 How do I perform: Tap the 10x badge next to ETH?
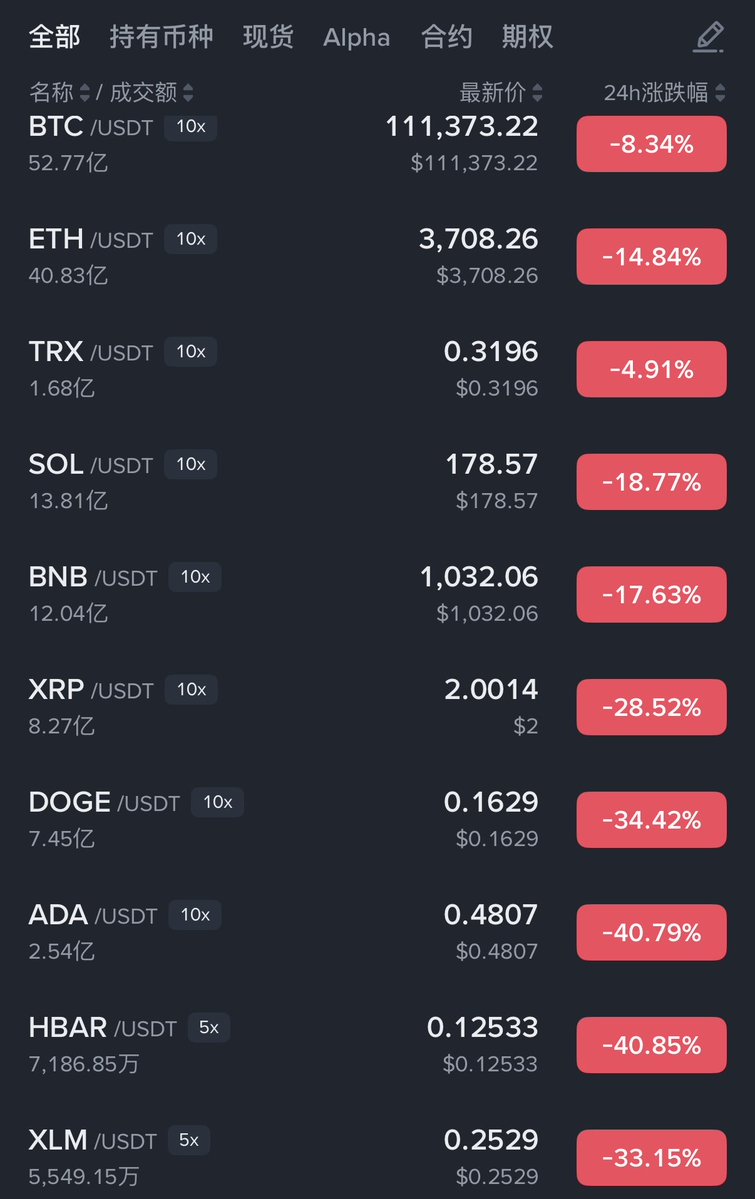(190, 239)
